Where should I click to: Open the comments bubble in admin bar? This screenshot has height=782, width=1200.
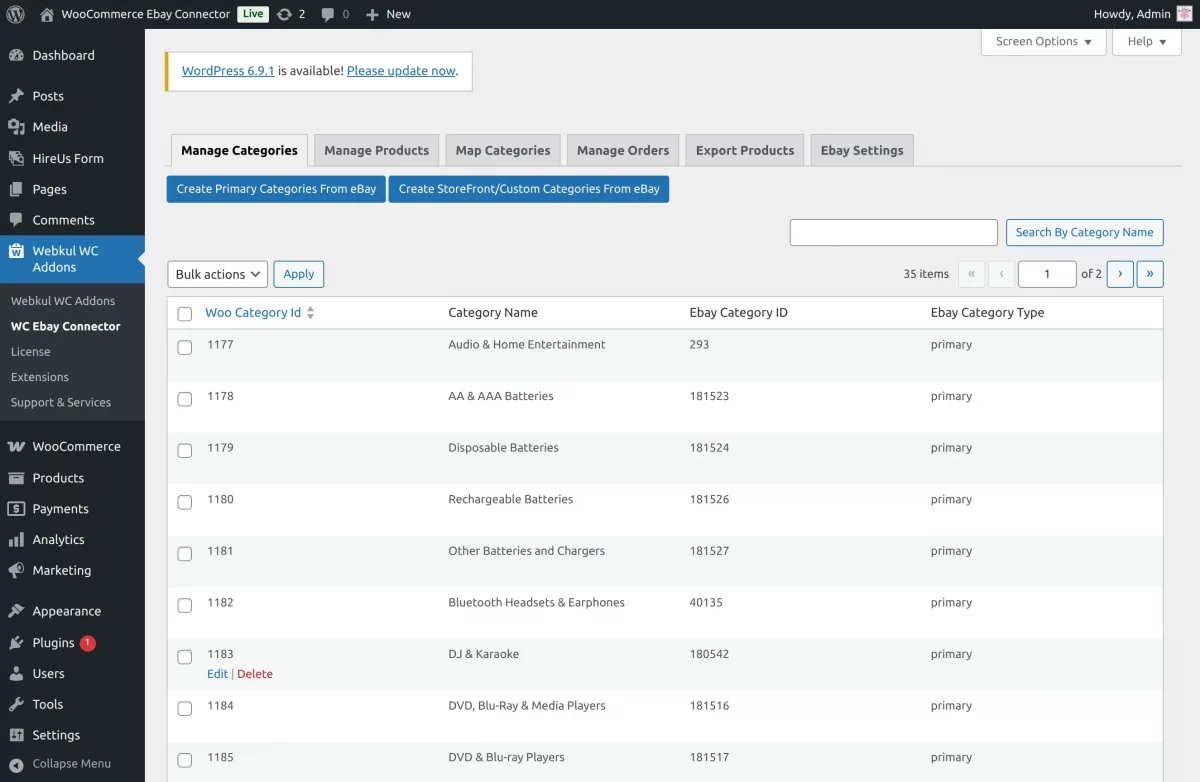click(x=329, y=14)
